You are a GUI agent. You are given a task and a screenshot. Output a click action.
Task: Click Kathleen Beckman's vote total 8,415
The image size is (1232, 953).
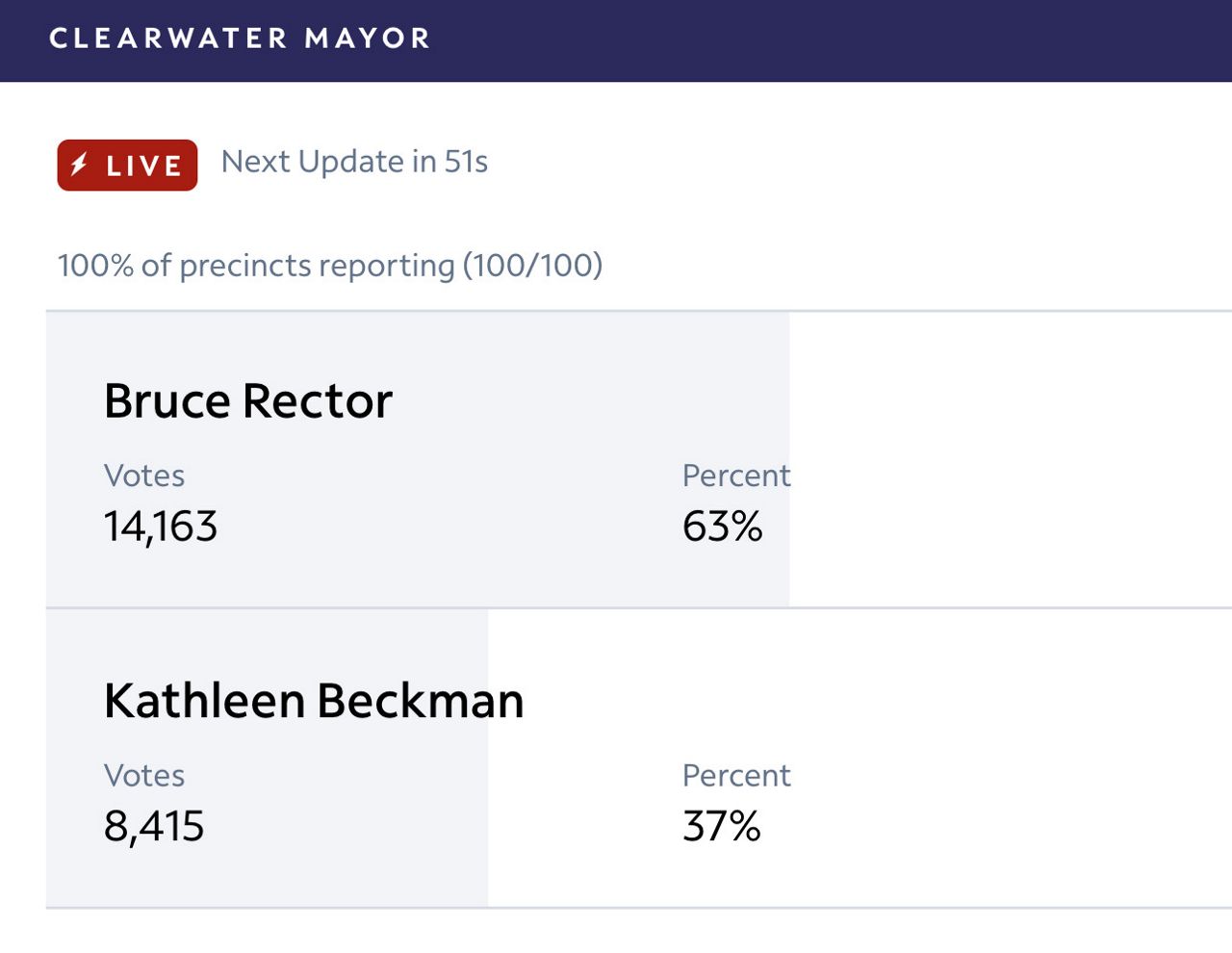tap(154, 825)
